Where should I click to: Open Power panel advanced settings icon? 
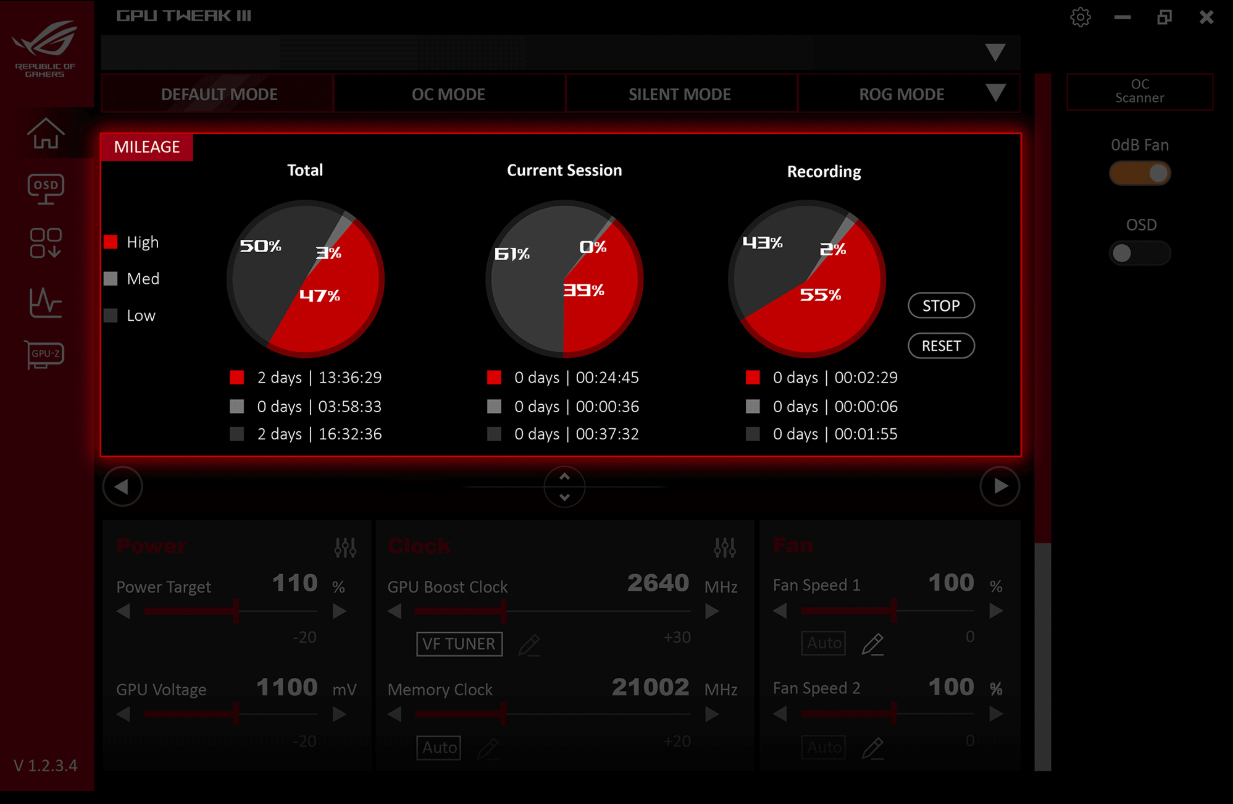[345, 547]
